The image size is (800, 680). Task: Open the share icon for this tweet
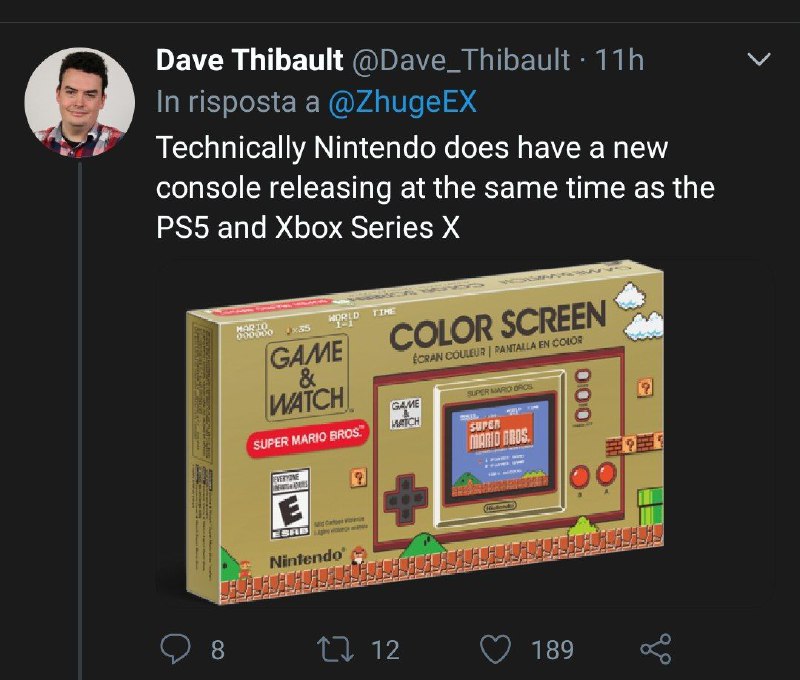click(x=655, y=650)
